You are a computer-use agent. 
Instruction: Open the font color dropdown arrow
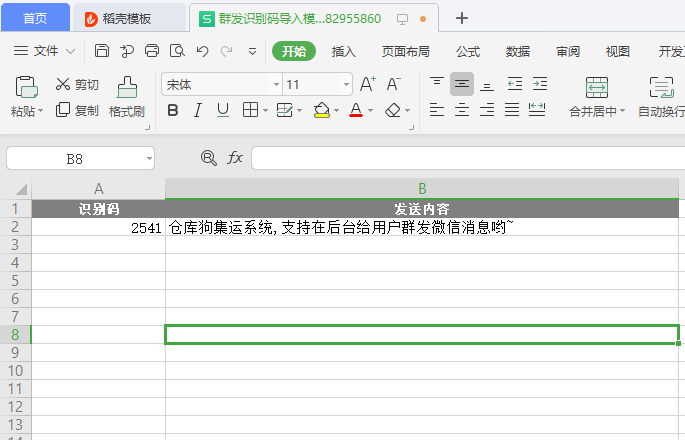(x=370, y=111)
